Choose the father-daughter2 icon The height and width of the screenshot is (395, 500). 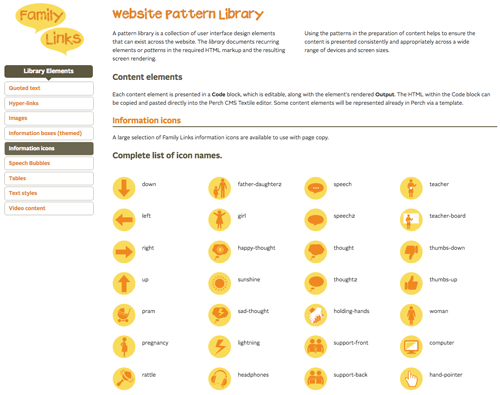click(x=220, y=188)
